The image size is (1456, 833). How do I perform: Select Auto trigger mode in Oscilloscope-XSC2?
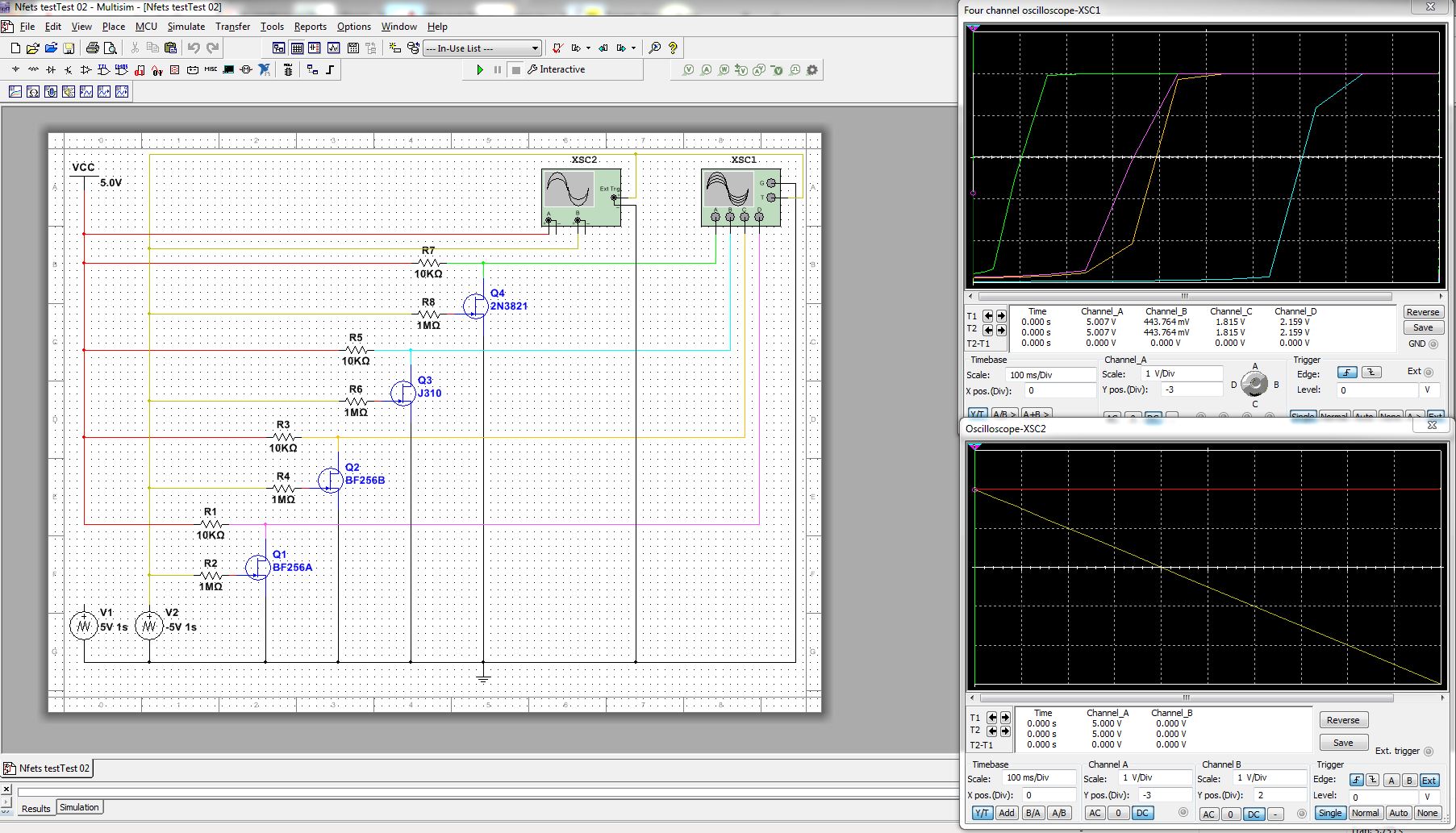tap(1399, 813)
